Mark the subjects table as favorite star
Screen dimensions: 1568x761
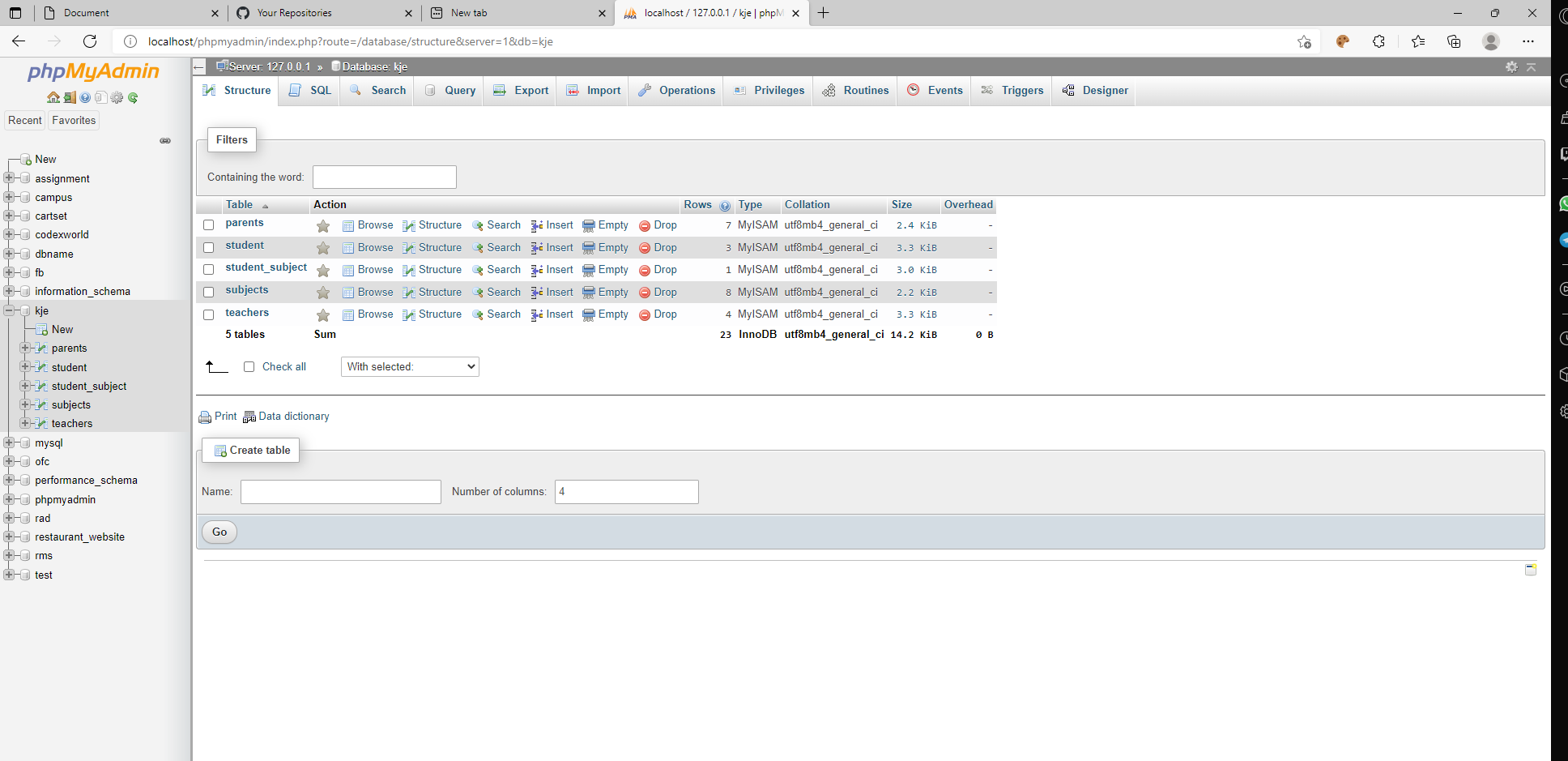(x=323, y=292)
